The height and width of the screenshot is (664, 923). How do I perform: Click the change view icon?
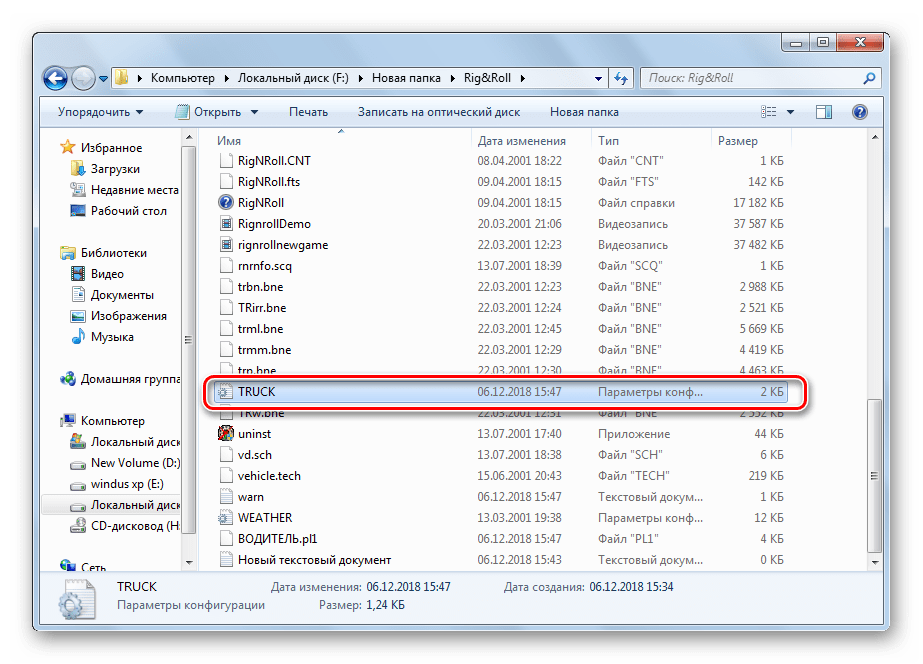pyautogui.click(x=769, y=112)
